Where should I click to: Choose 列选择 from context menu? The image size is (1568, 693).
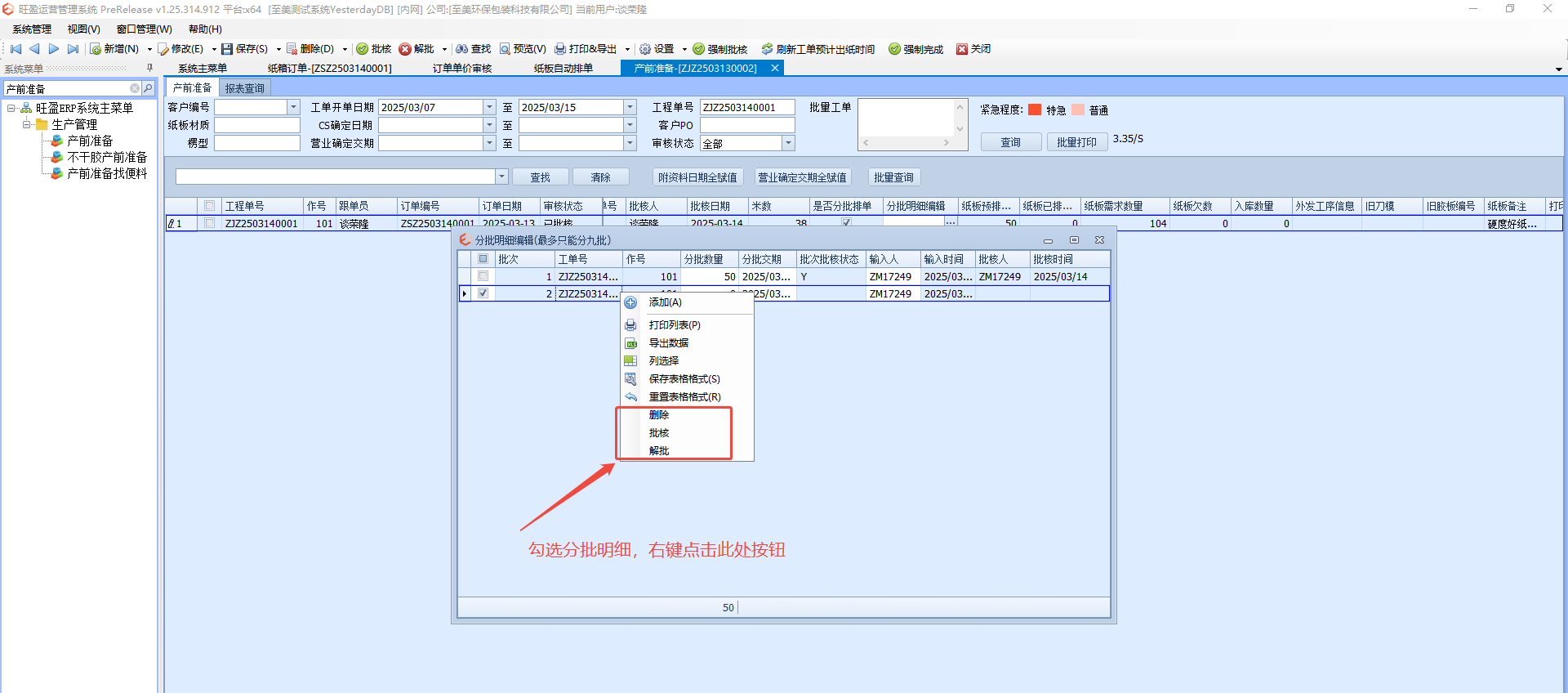pyautogui.click(x=687, y=361)
